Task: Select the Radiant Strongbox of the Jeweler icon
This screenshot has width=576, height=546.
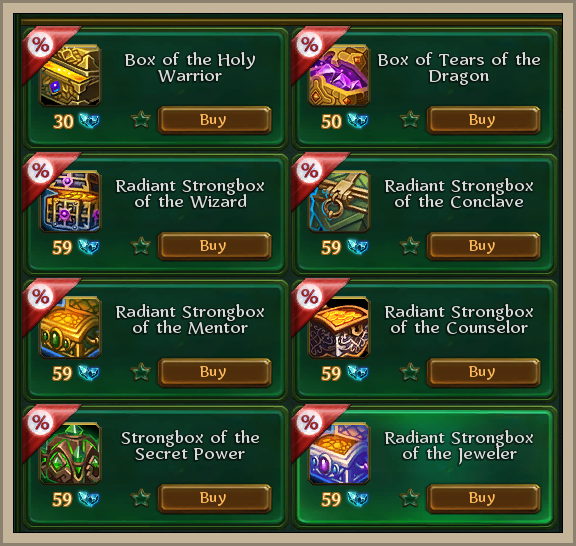Action: click(339, 454)
